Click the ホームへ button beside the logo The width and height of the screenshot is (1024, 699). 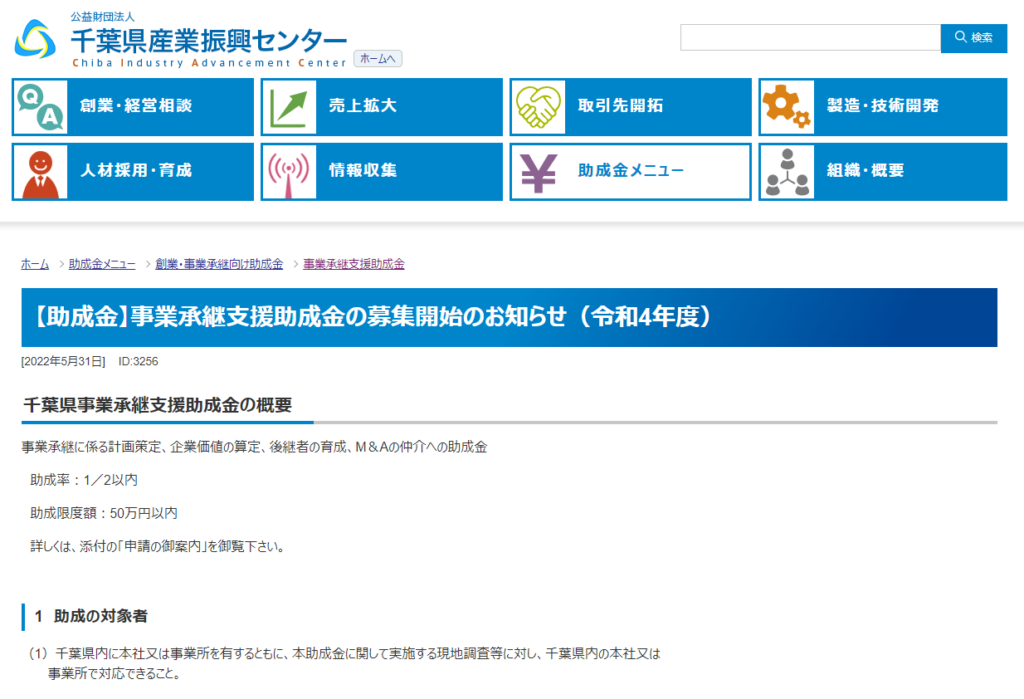click(x=378, y=59)
